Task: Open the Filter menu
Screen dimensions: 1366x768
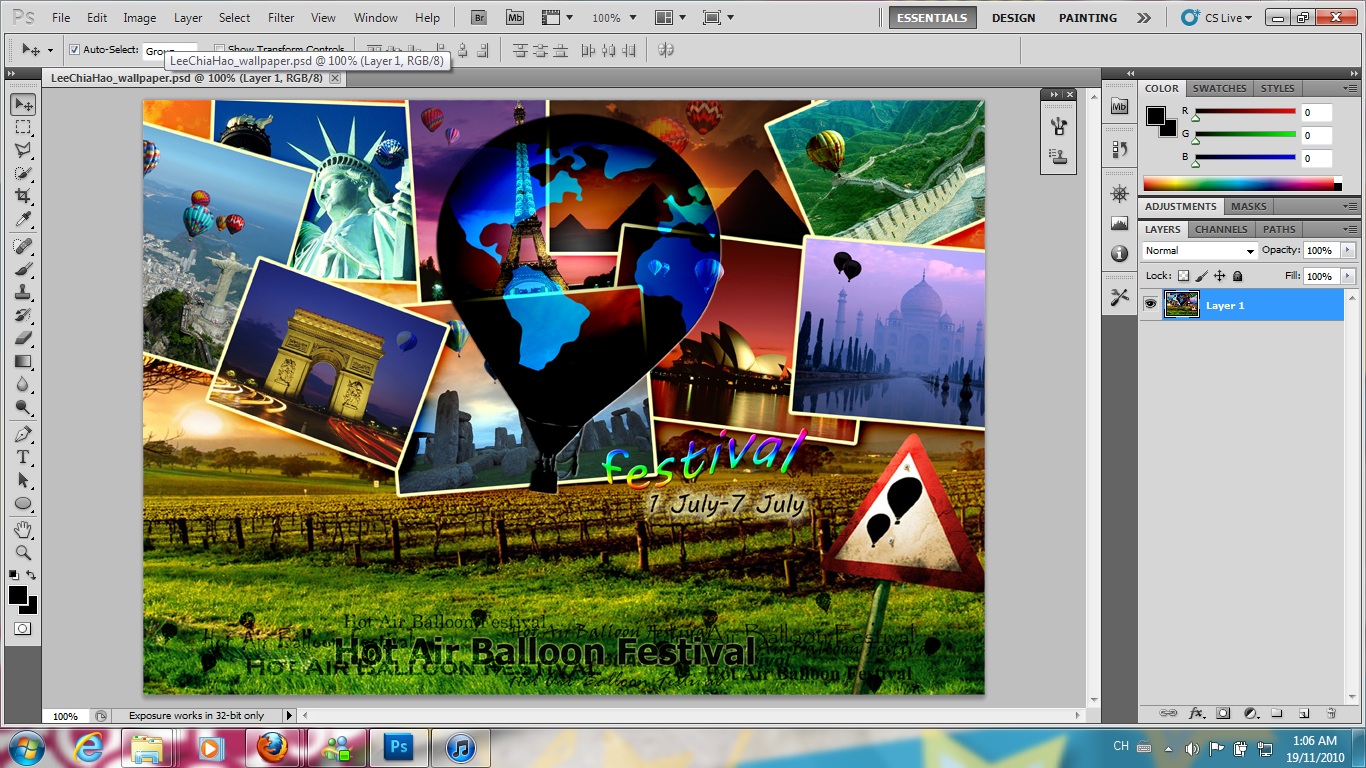Action: (280, 17)
